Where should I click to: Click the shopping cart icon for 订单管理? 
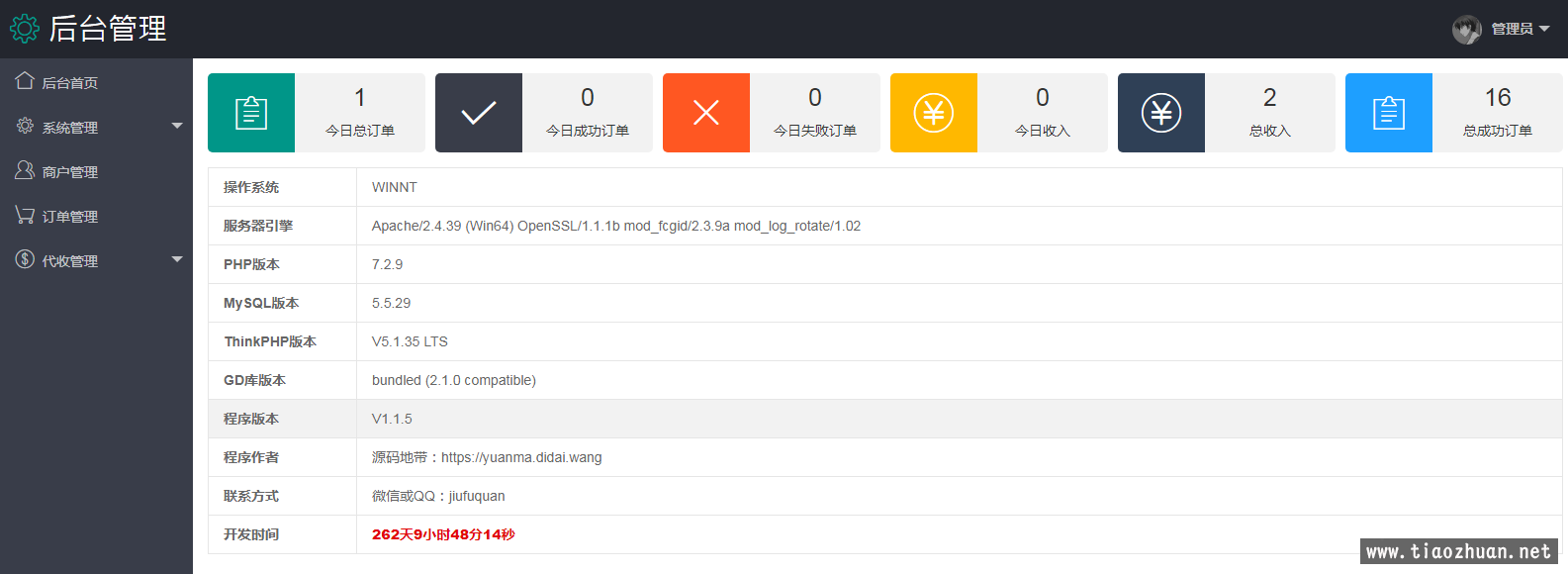[x=25, y=215]
